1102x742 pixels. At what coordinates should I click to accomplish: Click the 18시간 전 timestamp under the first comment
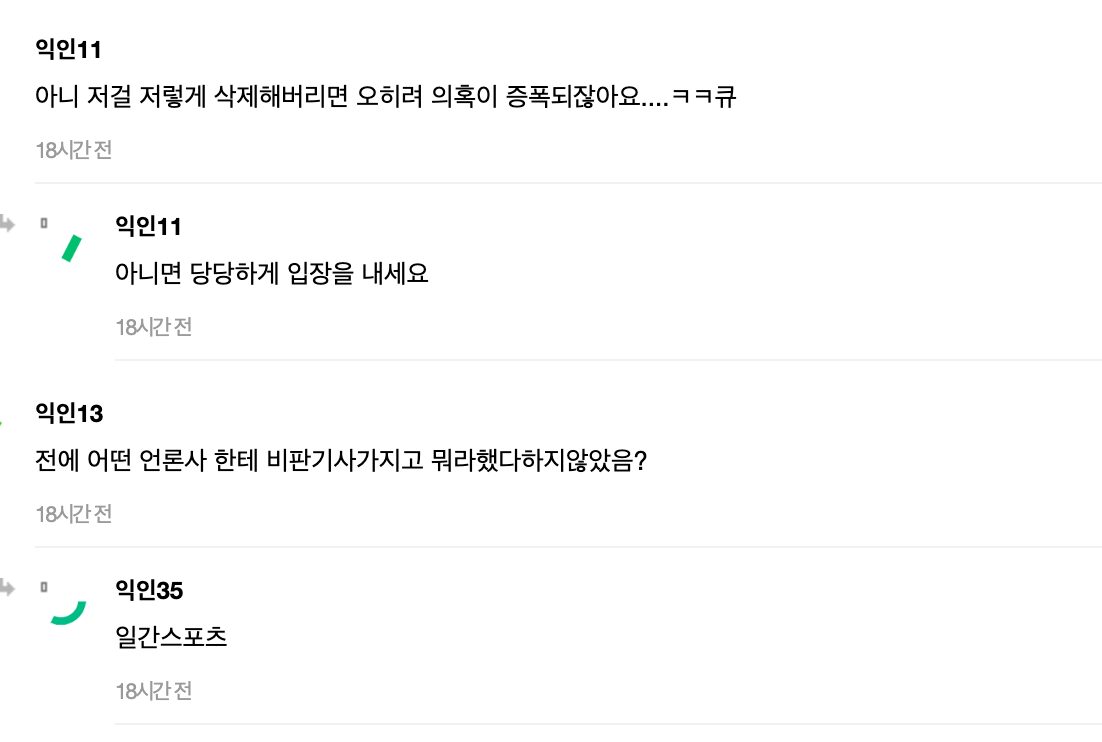[x=74, y=150]
